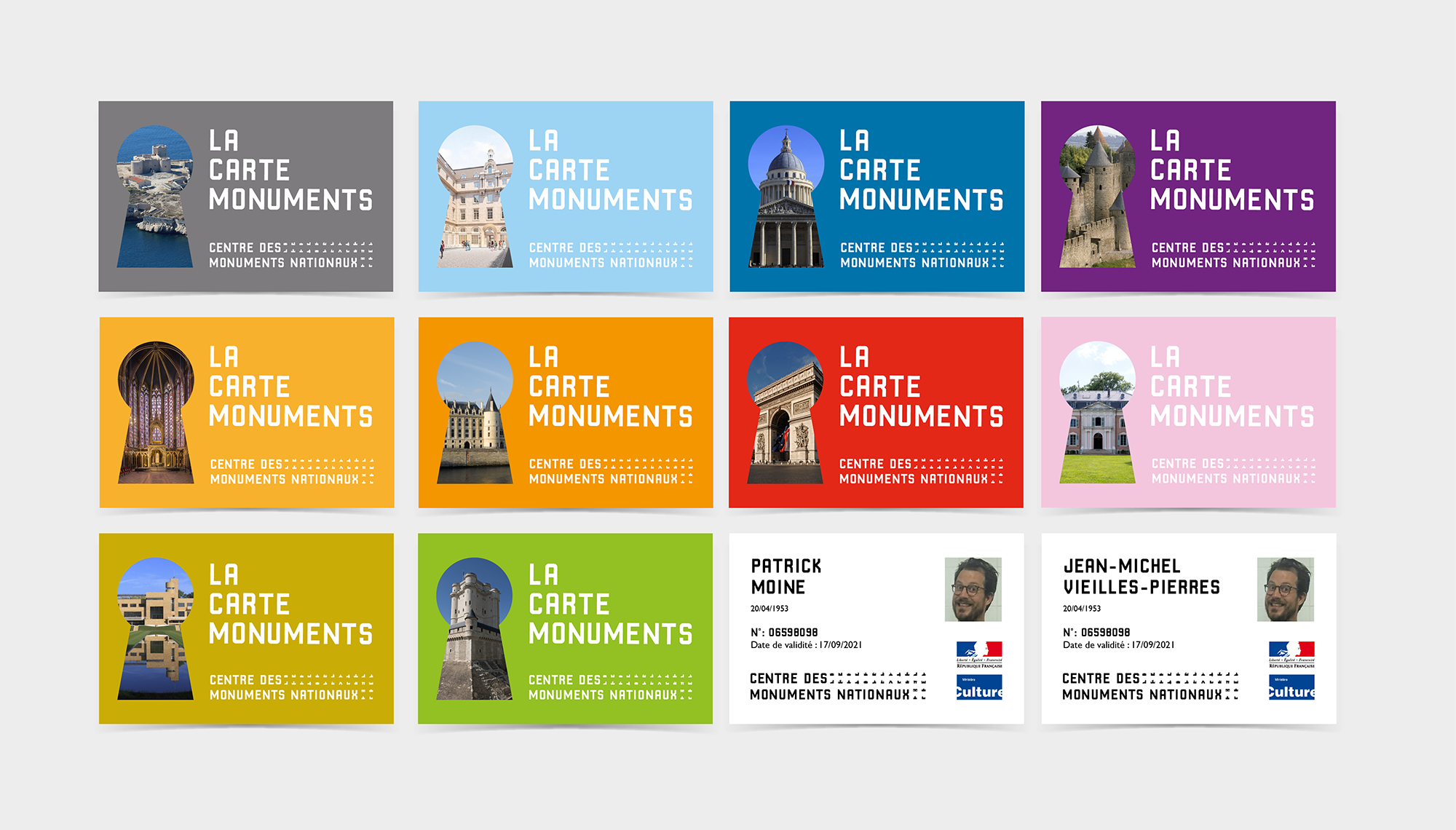Click 'La Carte Monuments' title on red card

click(x=921, y=387)
